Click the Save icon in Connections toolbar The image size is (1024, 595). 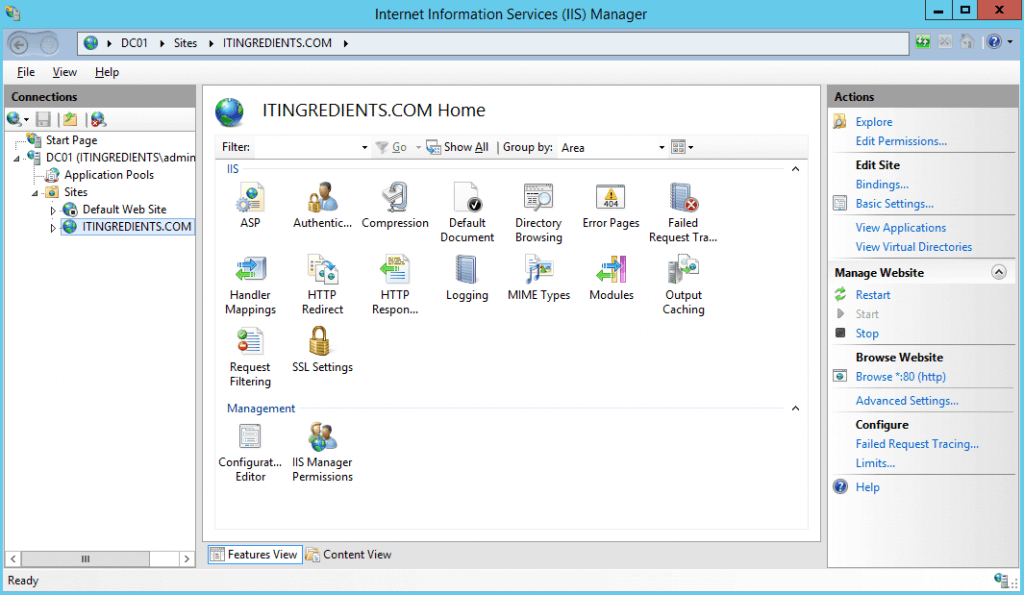coord(43,119)
